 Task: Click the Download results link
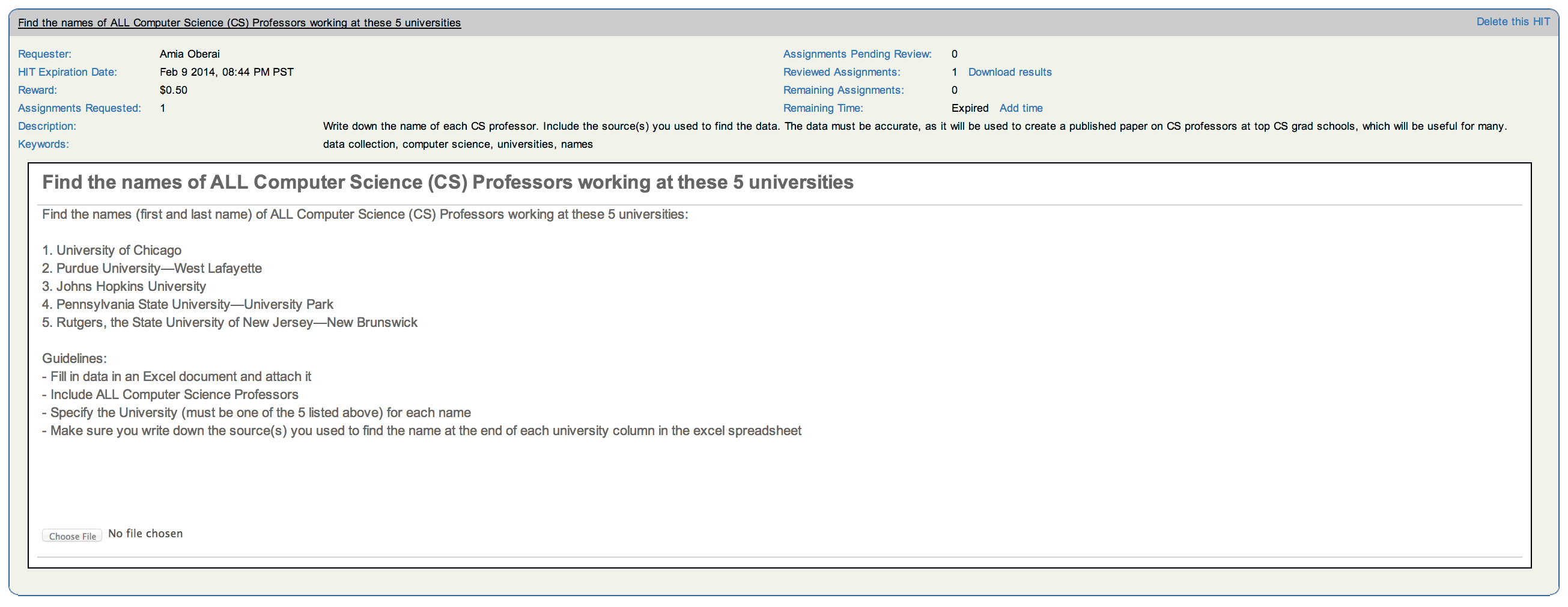click(x=1010, y=72)
